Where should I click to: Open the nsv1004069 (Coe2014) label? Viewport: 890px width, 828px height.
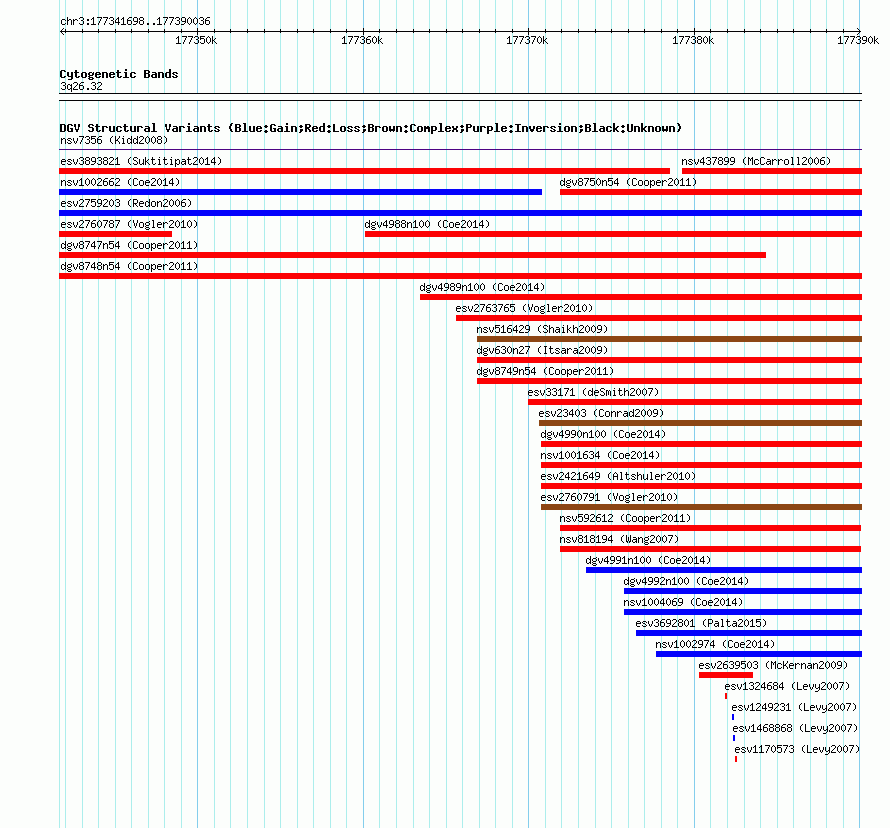coord(683,602)
